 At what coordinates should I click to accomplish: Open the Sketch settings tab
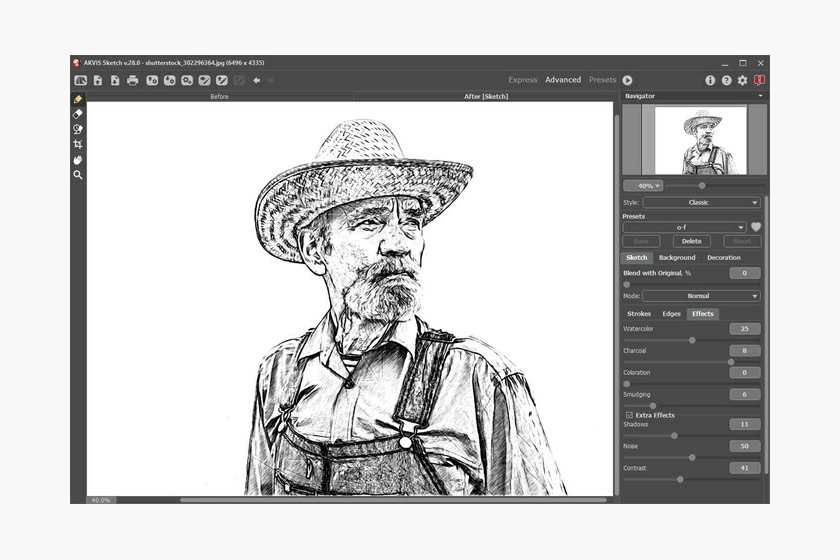pyautogui.click(x=637, y=258)
